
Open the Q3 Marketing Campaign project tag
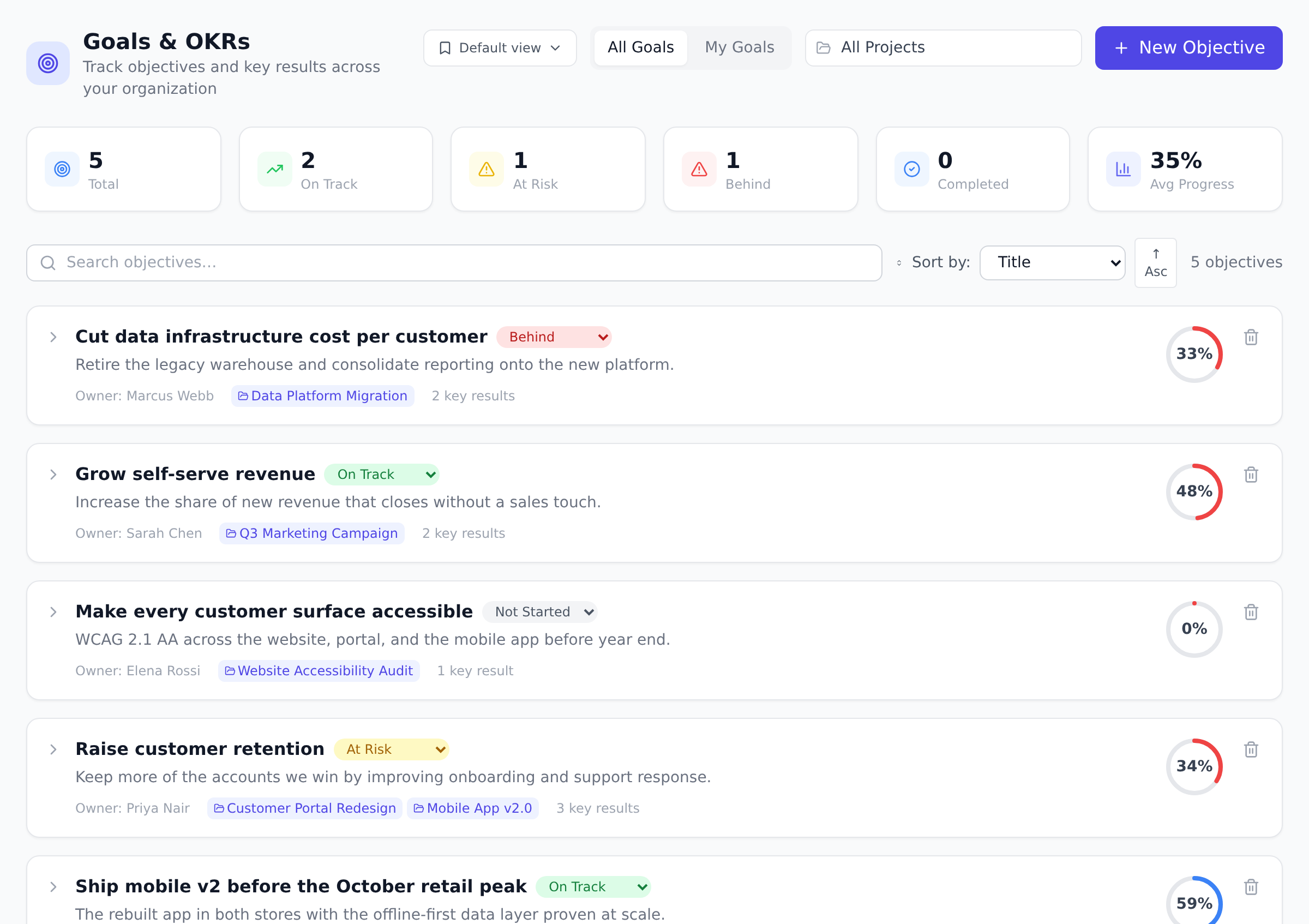point(312,533)
